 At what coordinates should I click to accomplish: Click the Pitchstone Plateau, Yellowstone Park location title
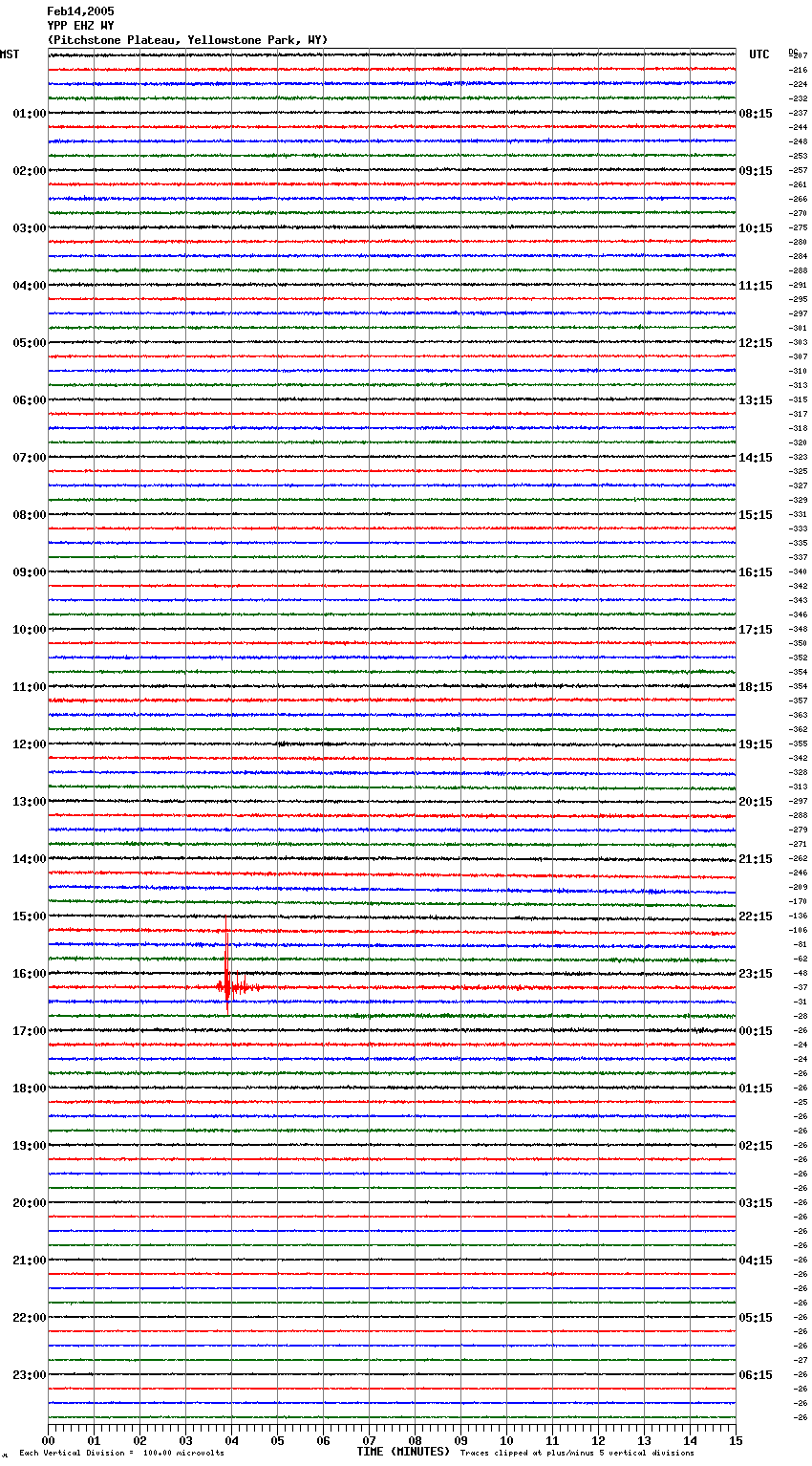pyautogui.click(x=187, y=40)
